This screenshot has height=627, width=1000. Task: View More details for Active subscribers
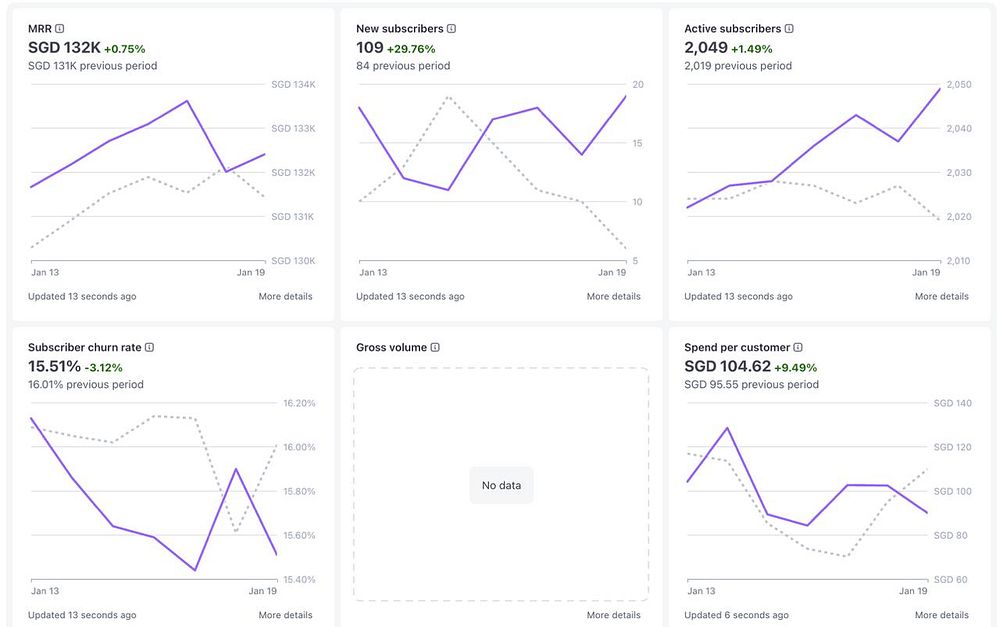pos(941,297)
